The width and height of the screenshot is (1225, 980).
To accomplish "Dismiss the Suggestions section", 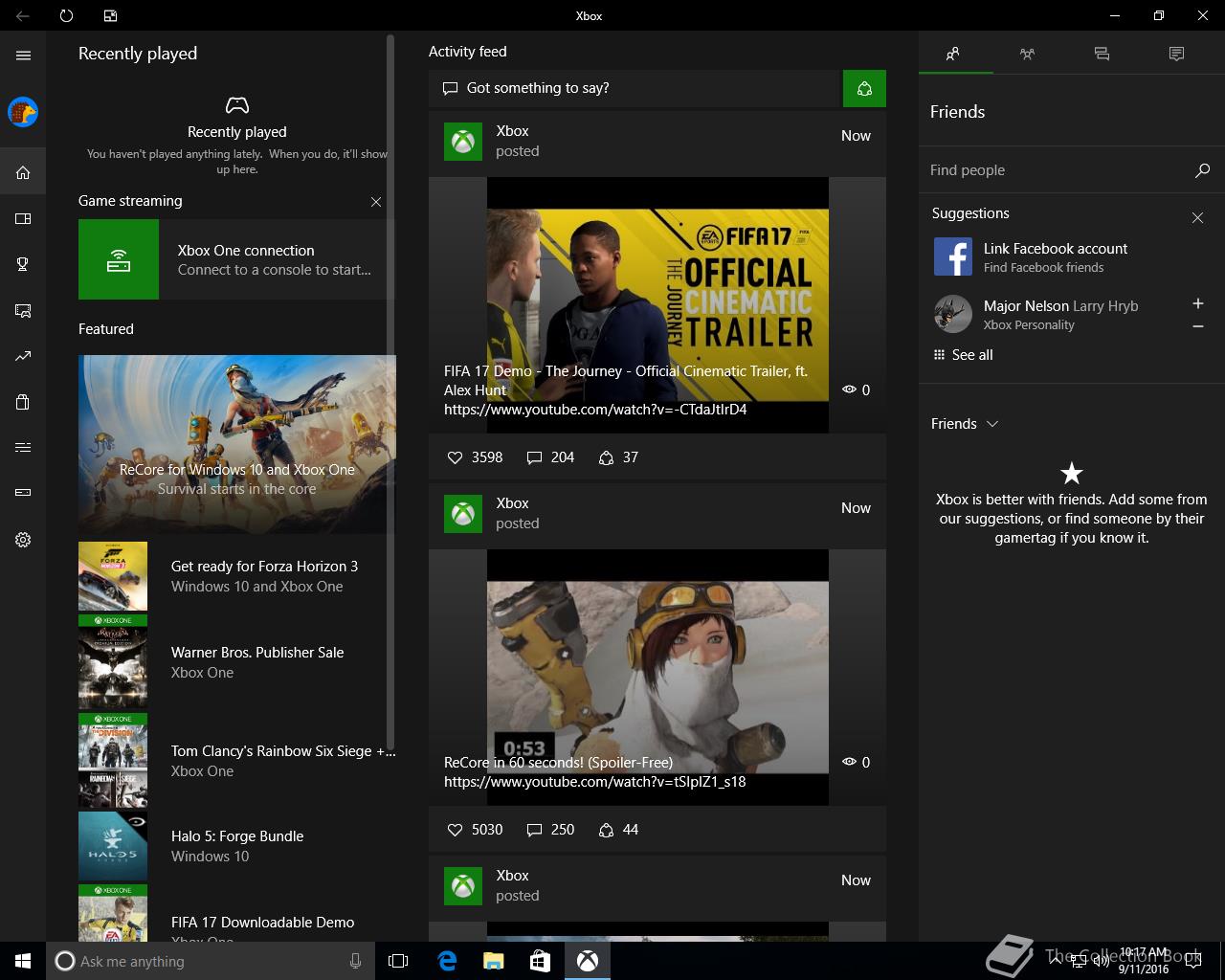I will (x=1197, y=218).
